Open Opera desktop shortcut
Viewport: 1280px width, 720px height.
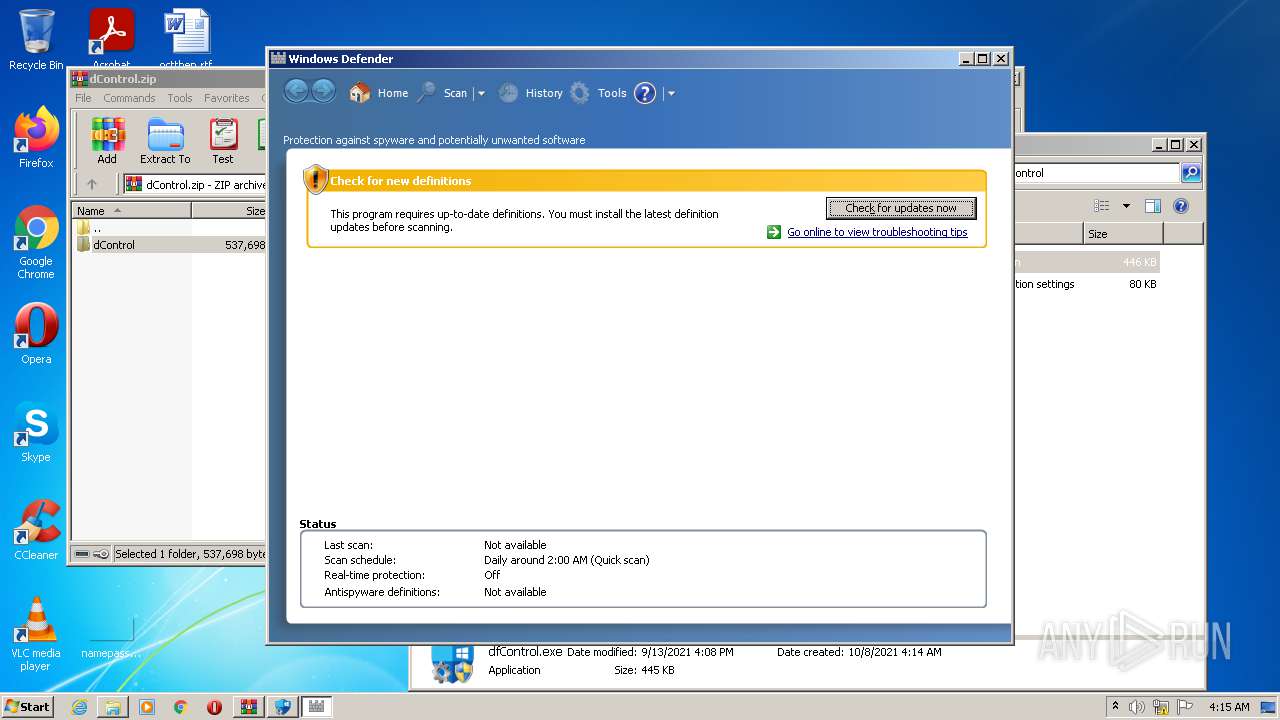pyautogui.click(x=36, y=334)
